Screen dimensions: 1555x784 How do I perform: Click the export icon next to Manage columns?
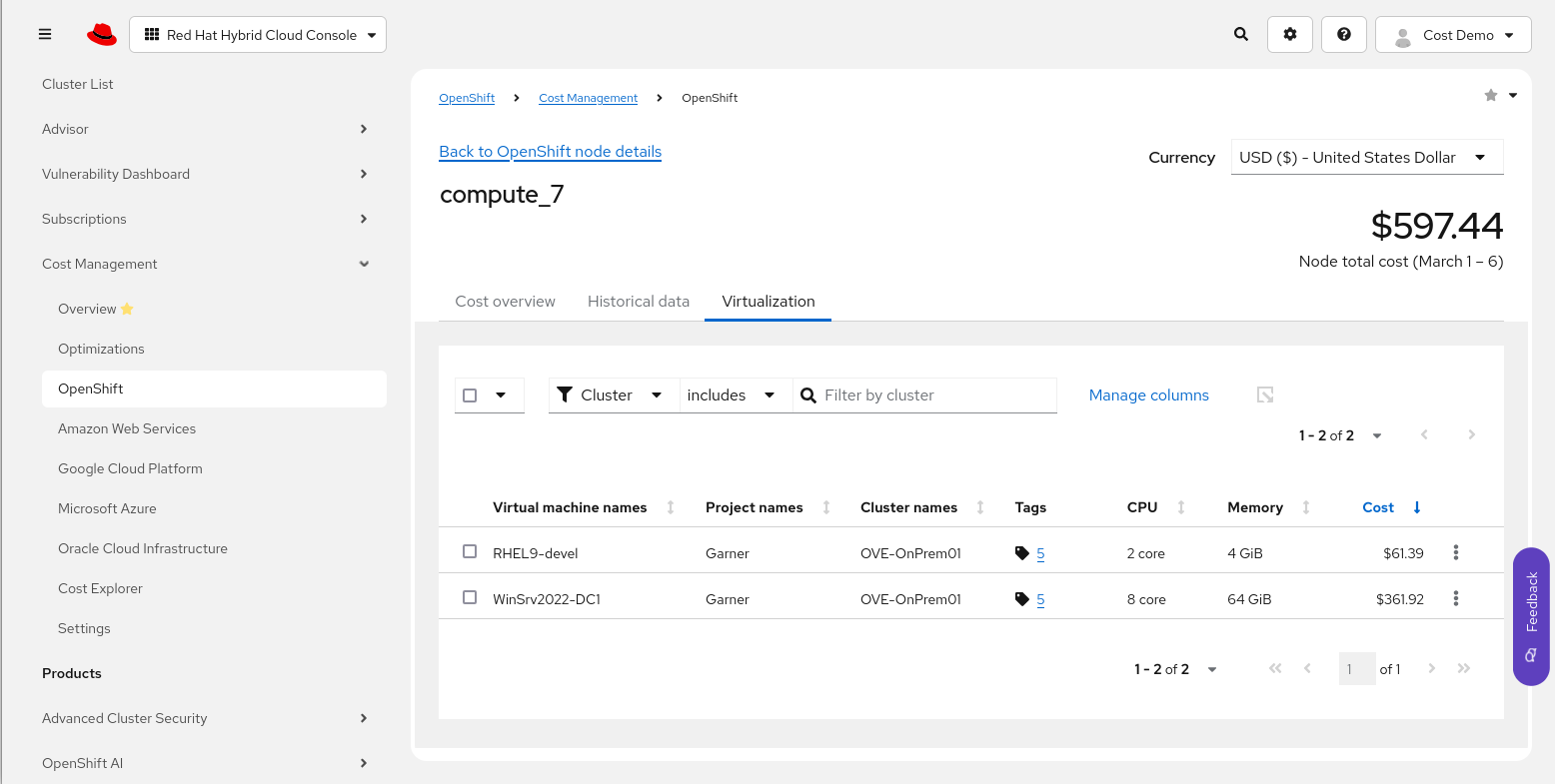pyautogui.click(x=1264, y=394)
